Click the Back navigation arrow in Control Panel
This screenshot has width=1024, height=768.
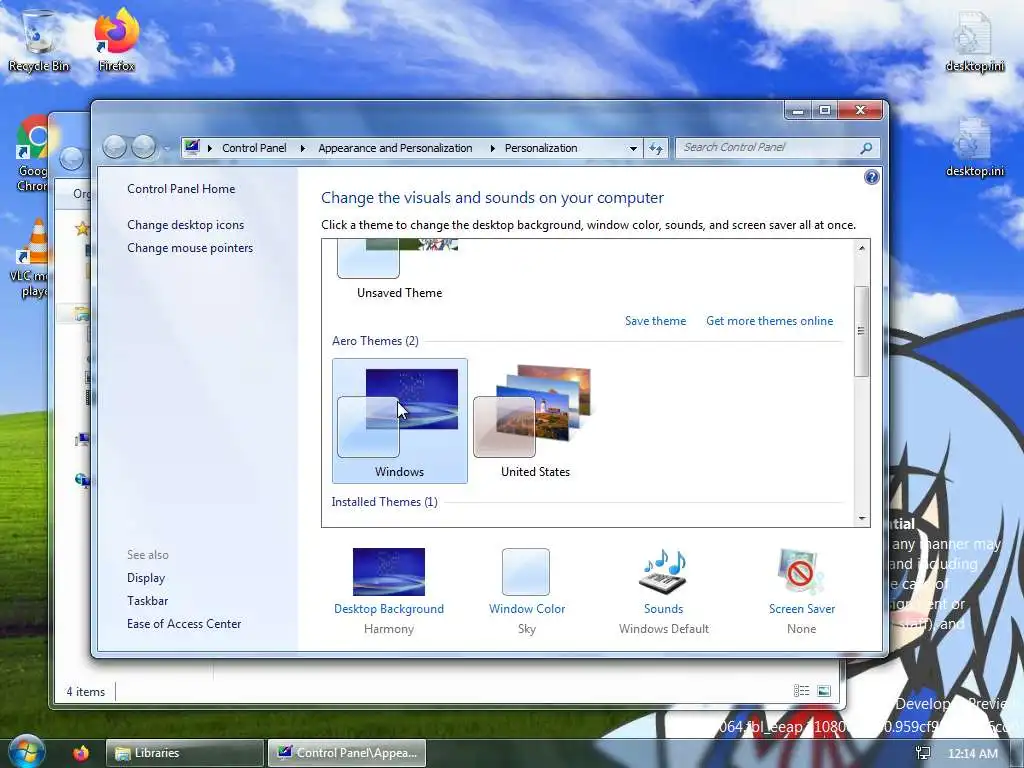(114, 147)
